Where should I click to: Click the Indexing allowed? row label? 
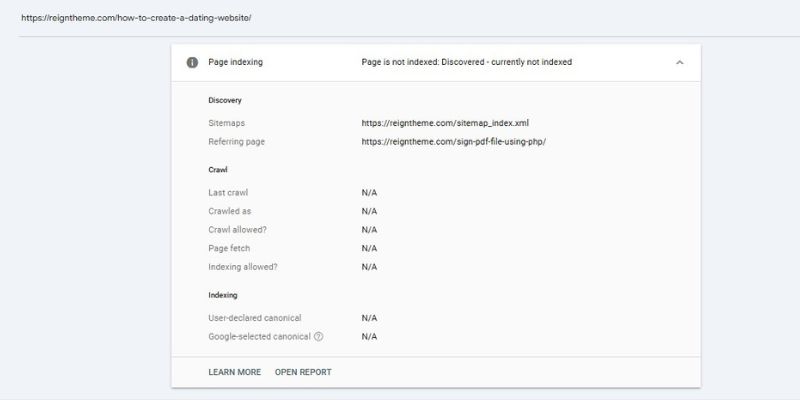[x=243, y=267]
